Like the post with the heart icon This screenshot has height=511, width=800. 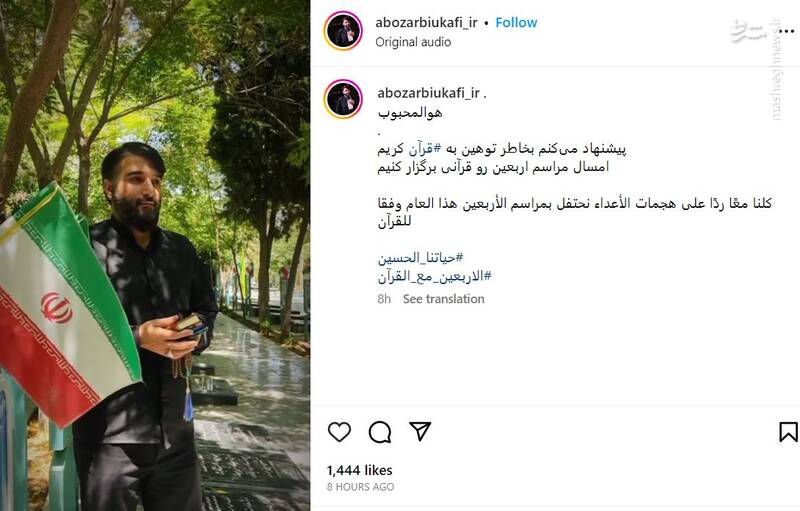(x=339, y=432)
